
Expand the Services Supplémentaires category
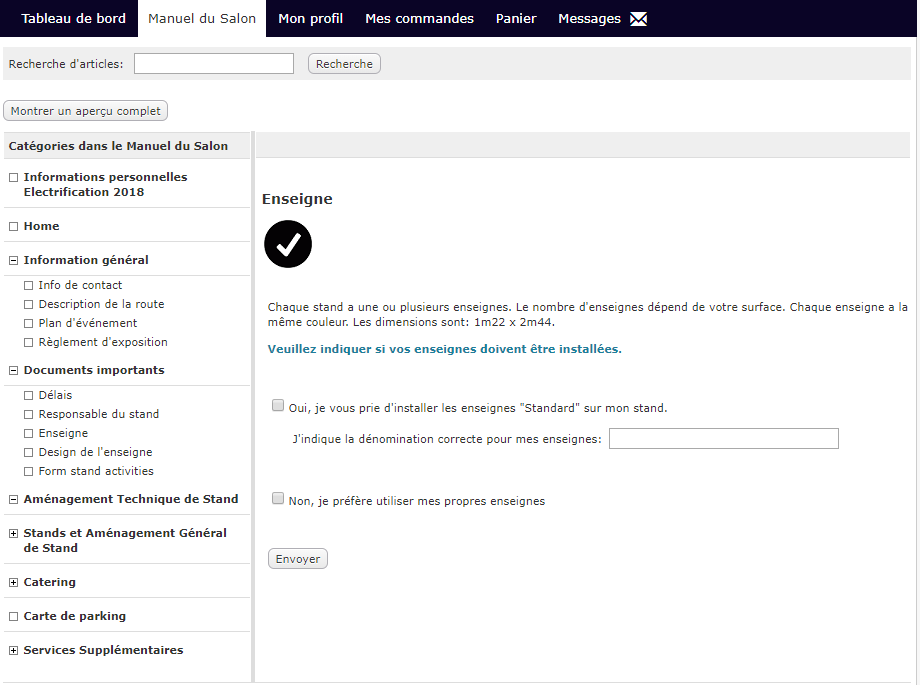pos(13,650)
